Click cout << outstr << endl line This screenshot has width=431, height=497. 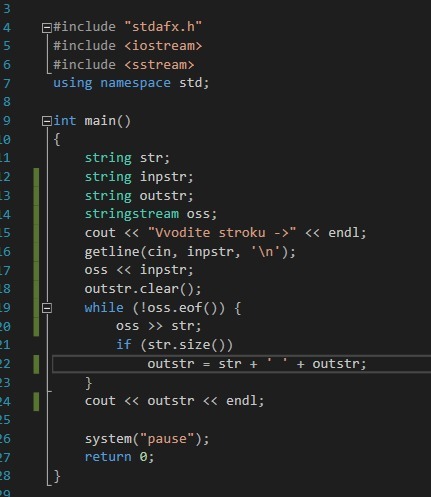tap(174, 401)
